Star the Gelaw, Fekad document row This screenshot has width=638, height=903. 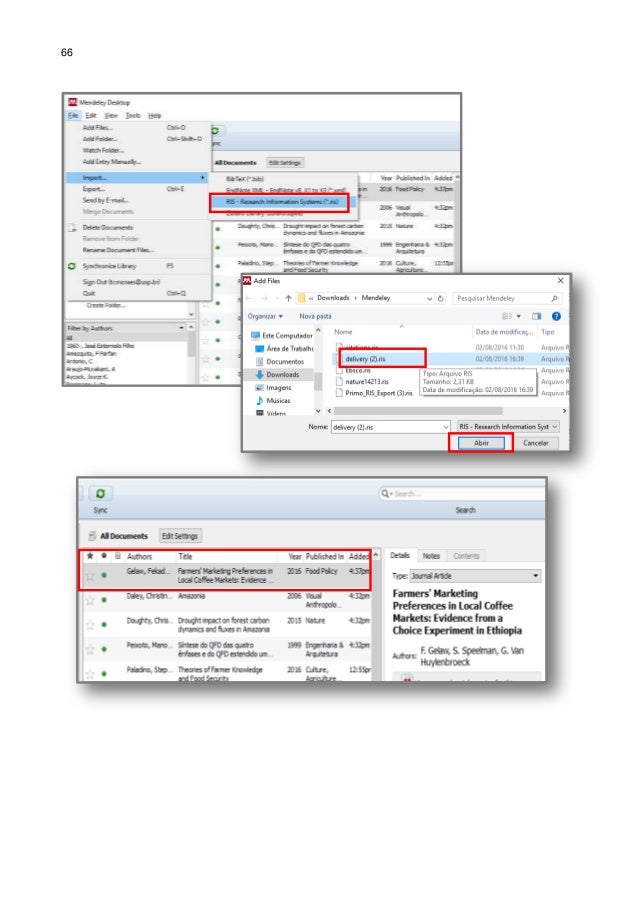click(x=90, y=575)
